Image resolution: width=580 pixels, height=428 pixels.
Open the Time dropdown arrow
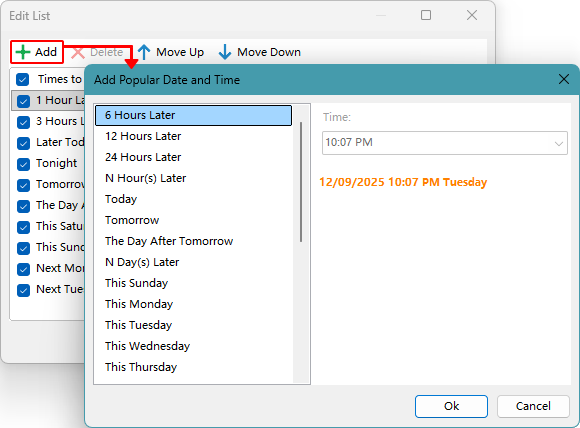pos(559,143)
